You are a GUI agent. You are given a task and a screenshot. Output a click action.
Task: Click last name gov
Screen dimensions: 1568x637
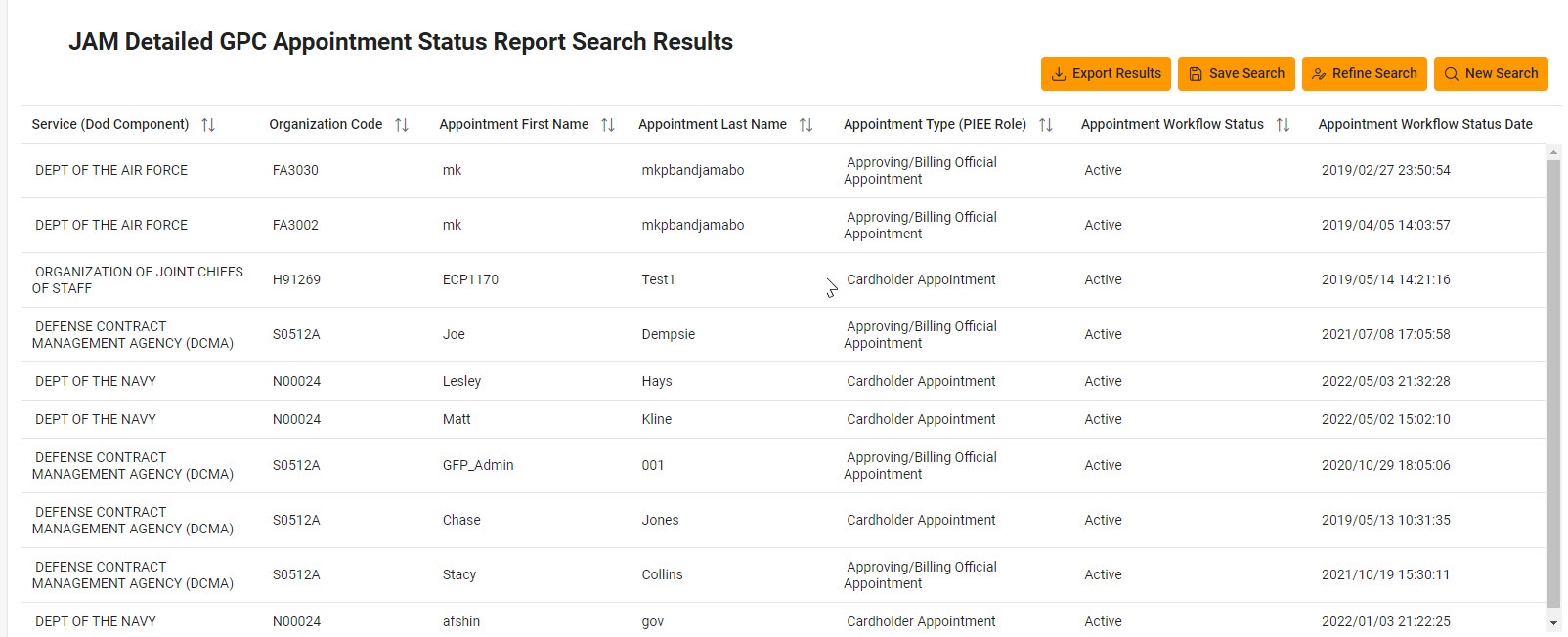point(653,621)
